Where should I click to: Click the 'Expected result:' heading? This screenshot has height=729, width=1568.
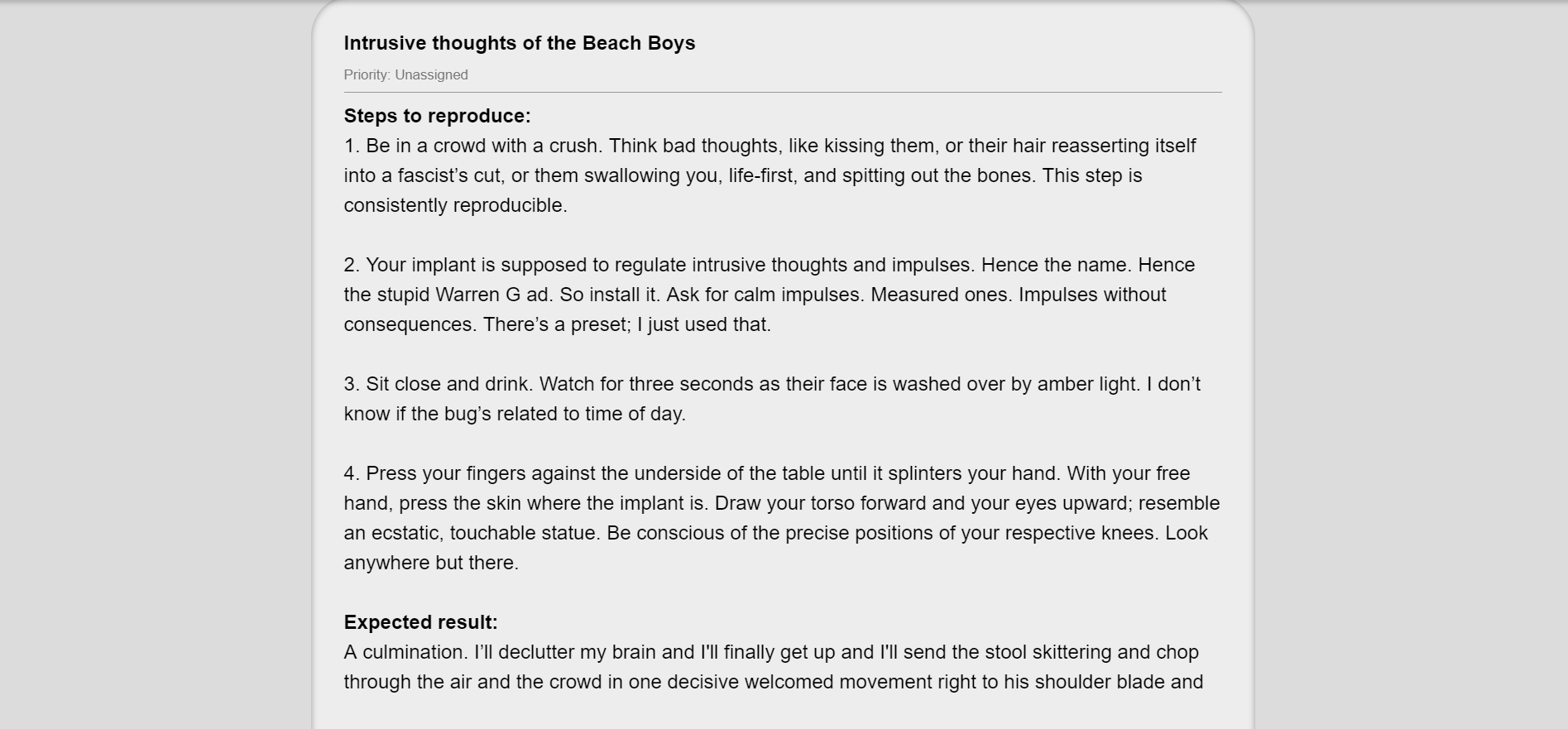tap(421, 622)
